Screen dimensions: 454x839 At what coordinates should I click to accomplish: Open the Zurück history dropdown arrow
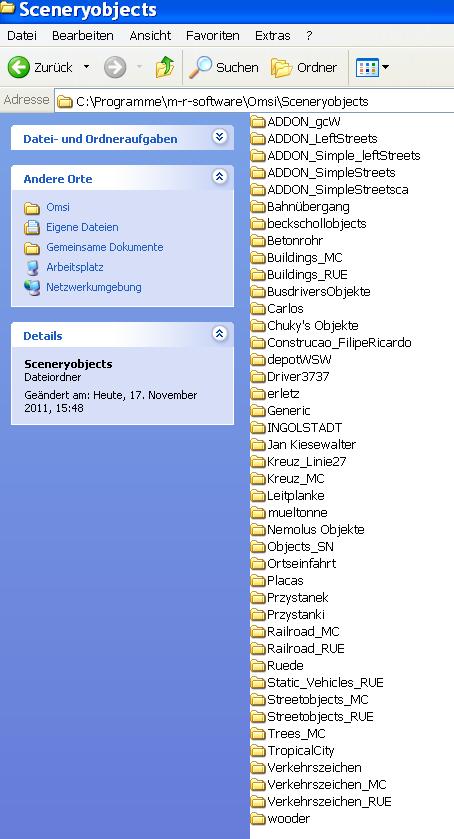(x=86, y=67)
